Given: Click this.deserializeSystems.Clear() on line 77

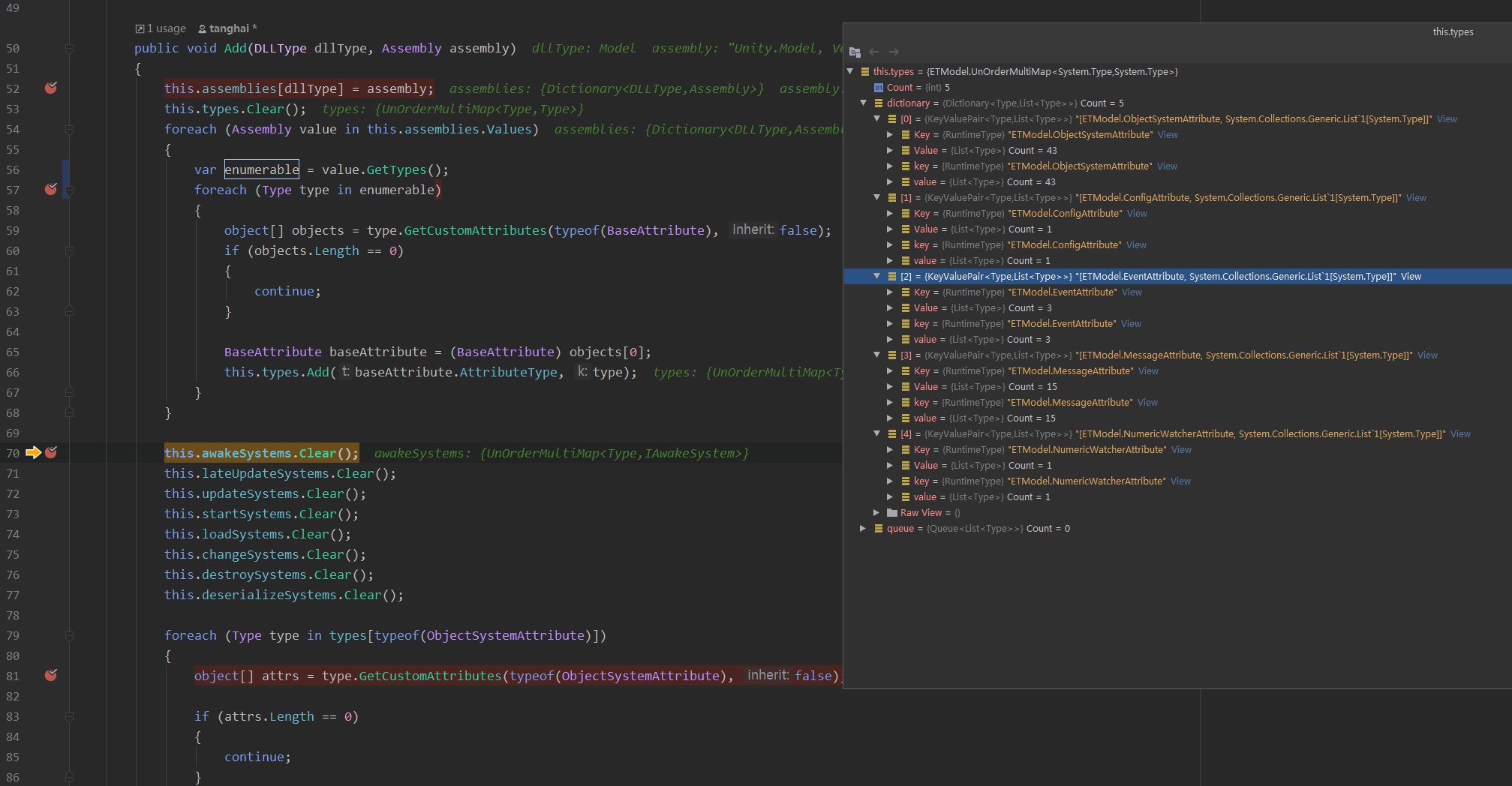Looking at the screenshot, I should click(x=284, y=595).
